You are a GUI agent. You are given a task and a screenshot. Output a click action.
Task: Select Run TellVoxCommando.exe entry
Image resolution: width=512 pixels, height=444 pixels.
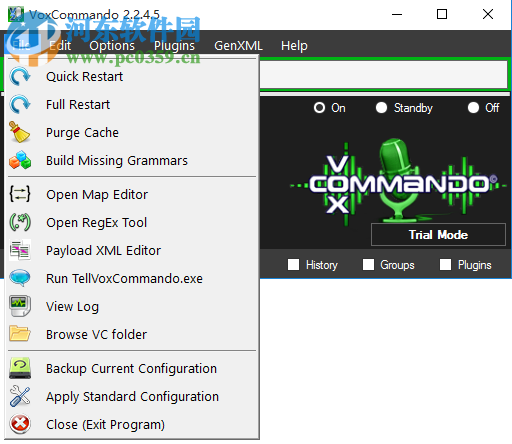click(x=132, y=278)
